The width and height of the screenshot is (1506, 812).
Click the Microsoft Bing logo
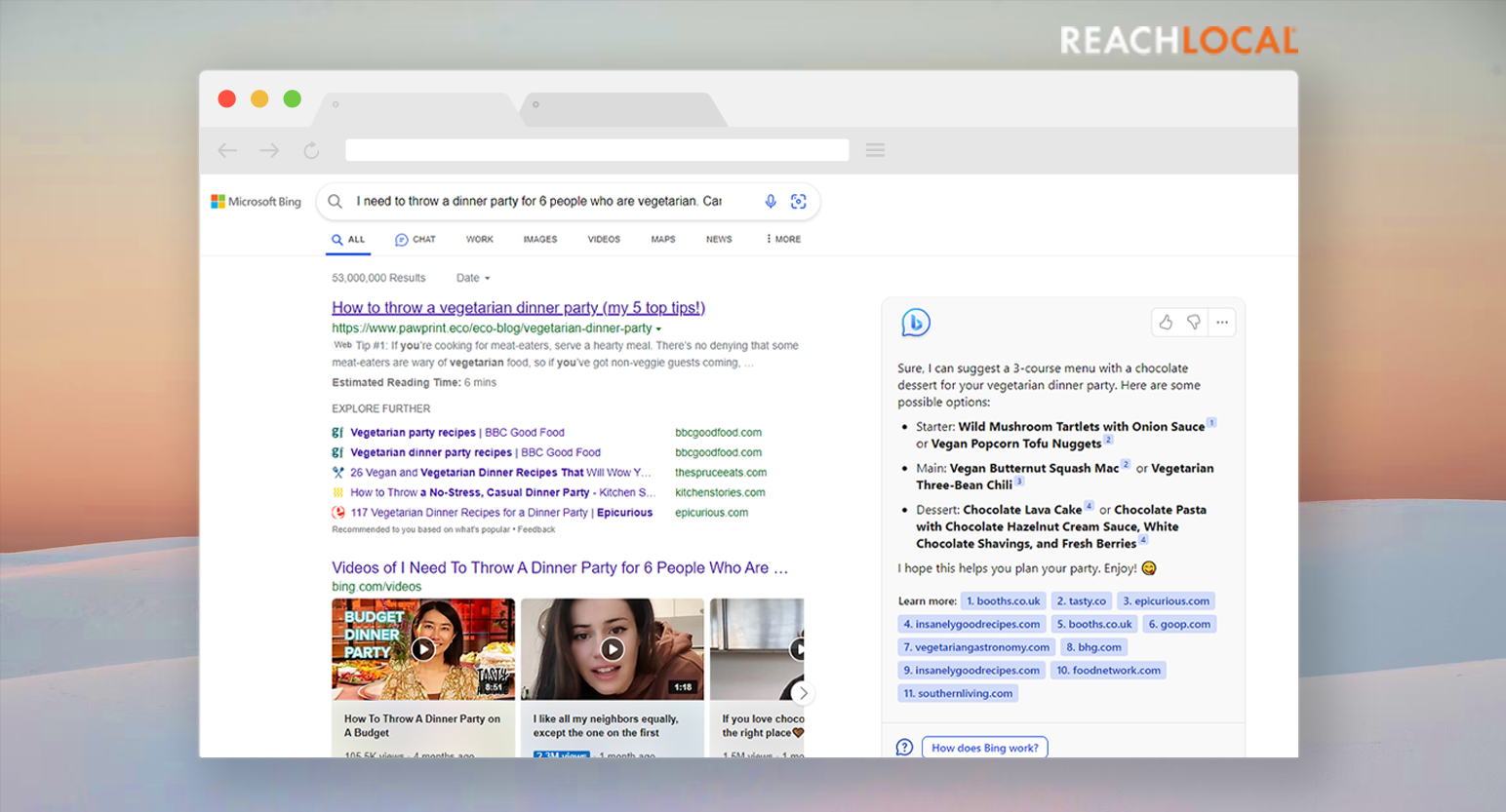256,202
